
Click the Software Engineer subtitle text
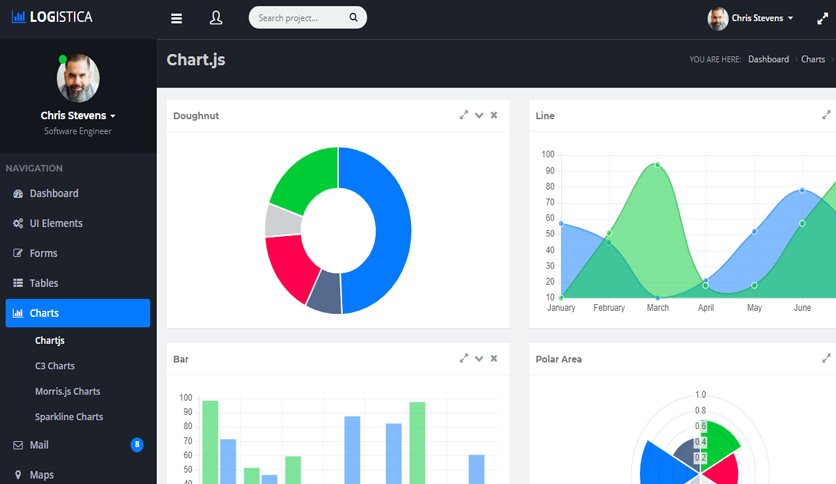click(78, 131)
